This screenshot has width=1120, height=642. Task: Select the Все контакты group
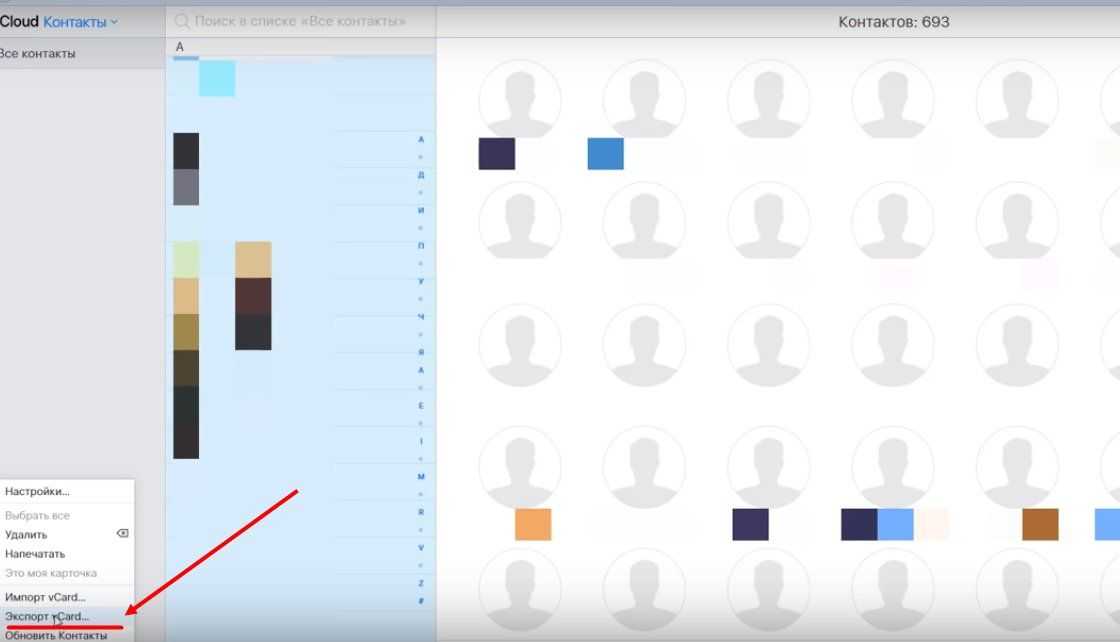[38, 54]
